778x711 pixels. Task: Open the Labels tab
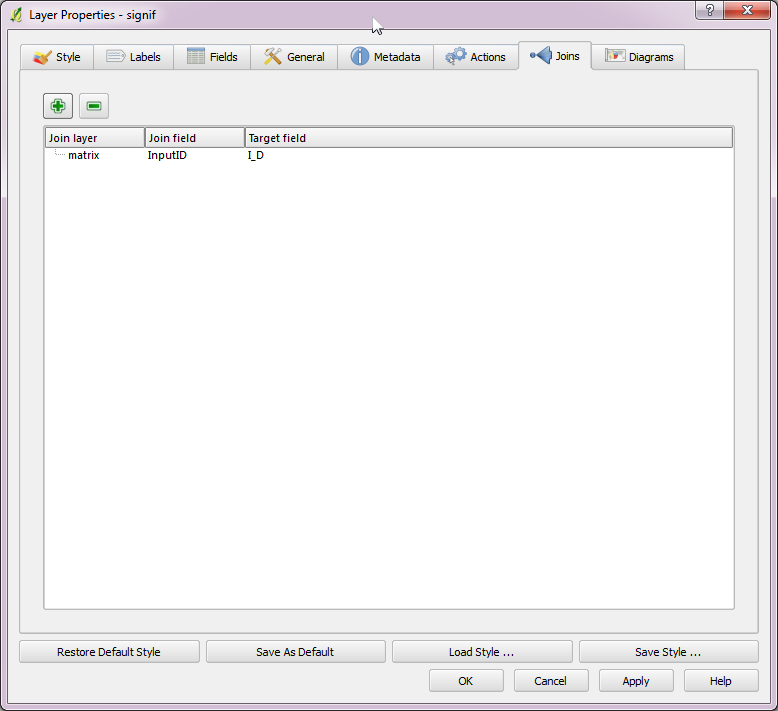click(x=133, y=57)
